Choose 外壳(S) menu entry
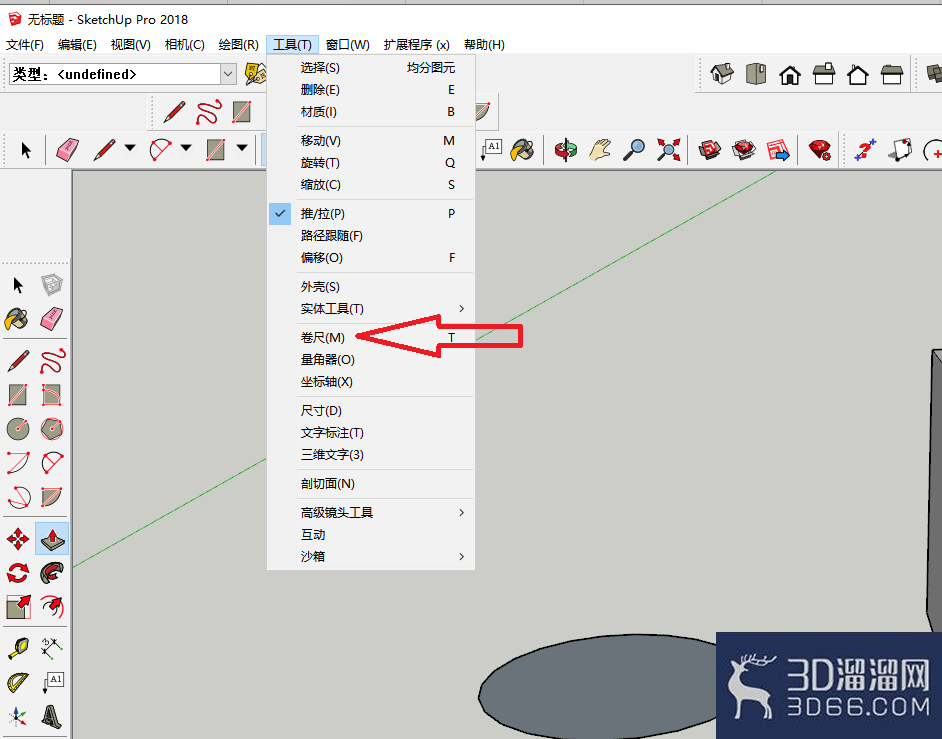This screenshot has width=942, height=739. 371,287
